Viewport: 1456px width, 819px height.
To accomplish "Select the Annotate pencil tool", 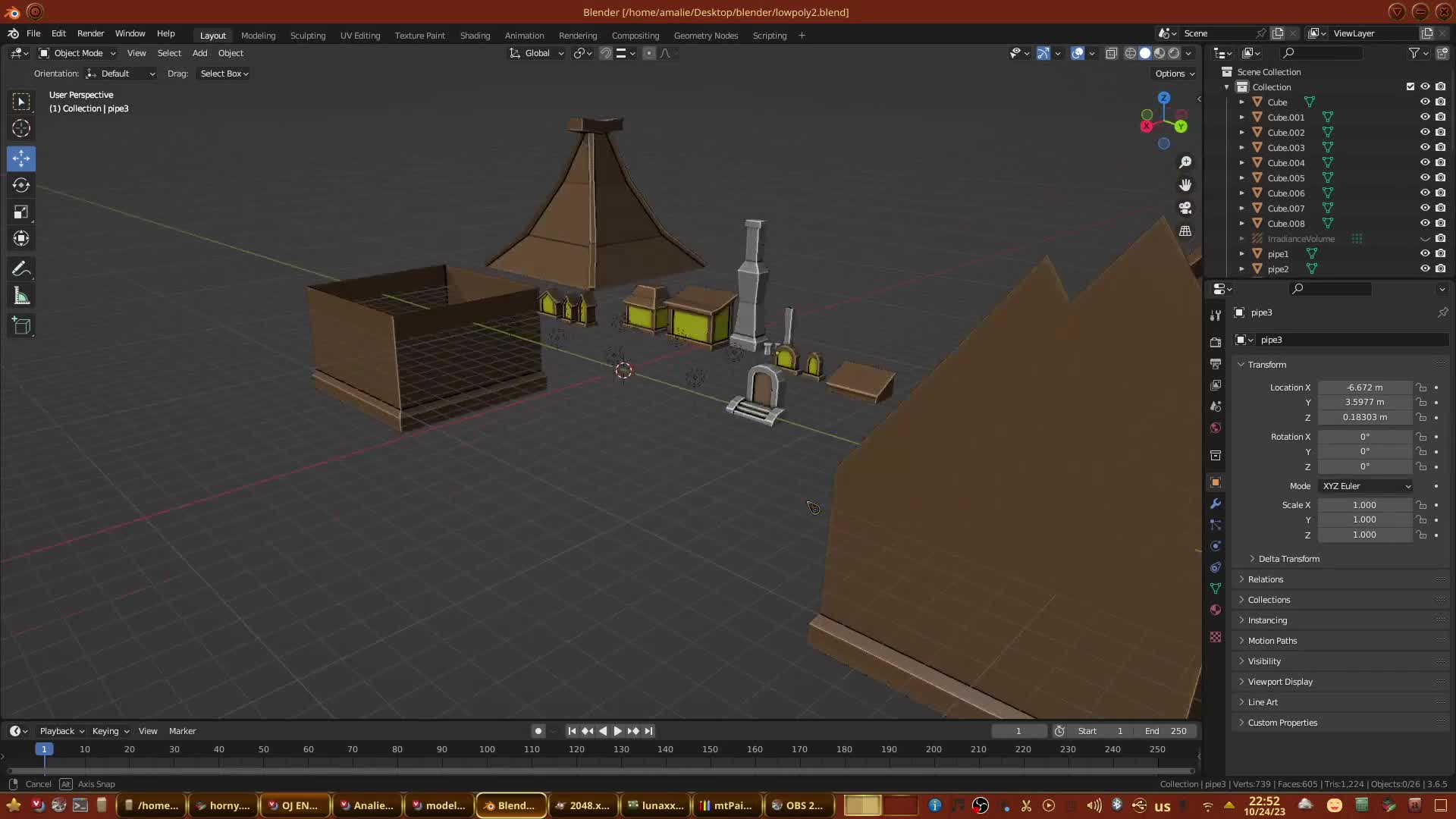I will [21, 269].
